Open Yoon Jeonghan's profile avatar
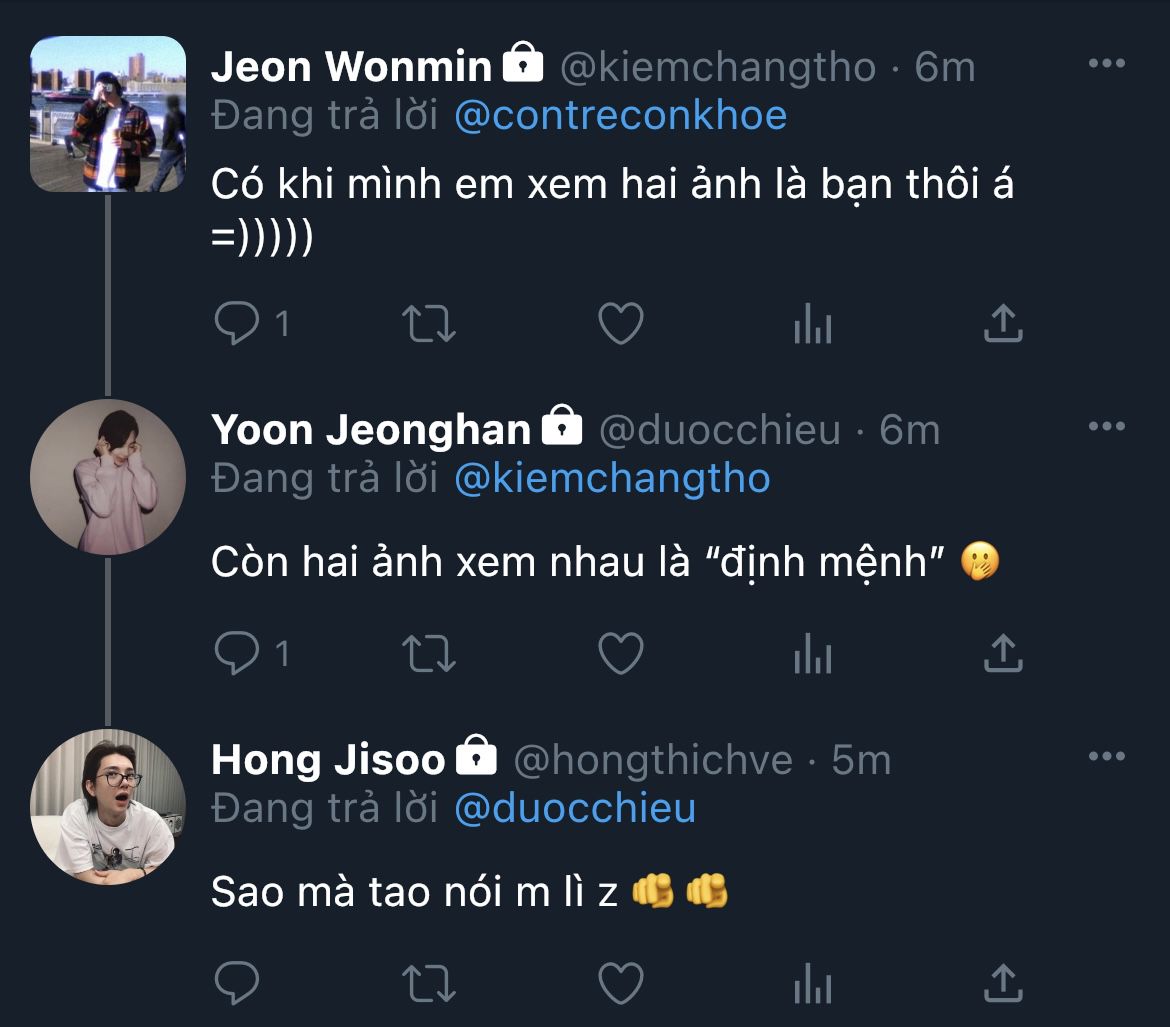Viewport: 1170px width, 1027px height. tap(108, 477)
